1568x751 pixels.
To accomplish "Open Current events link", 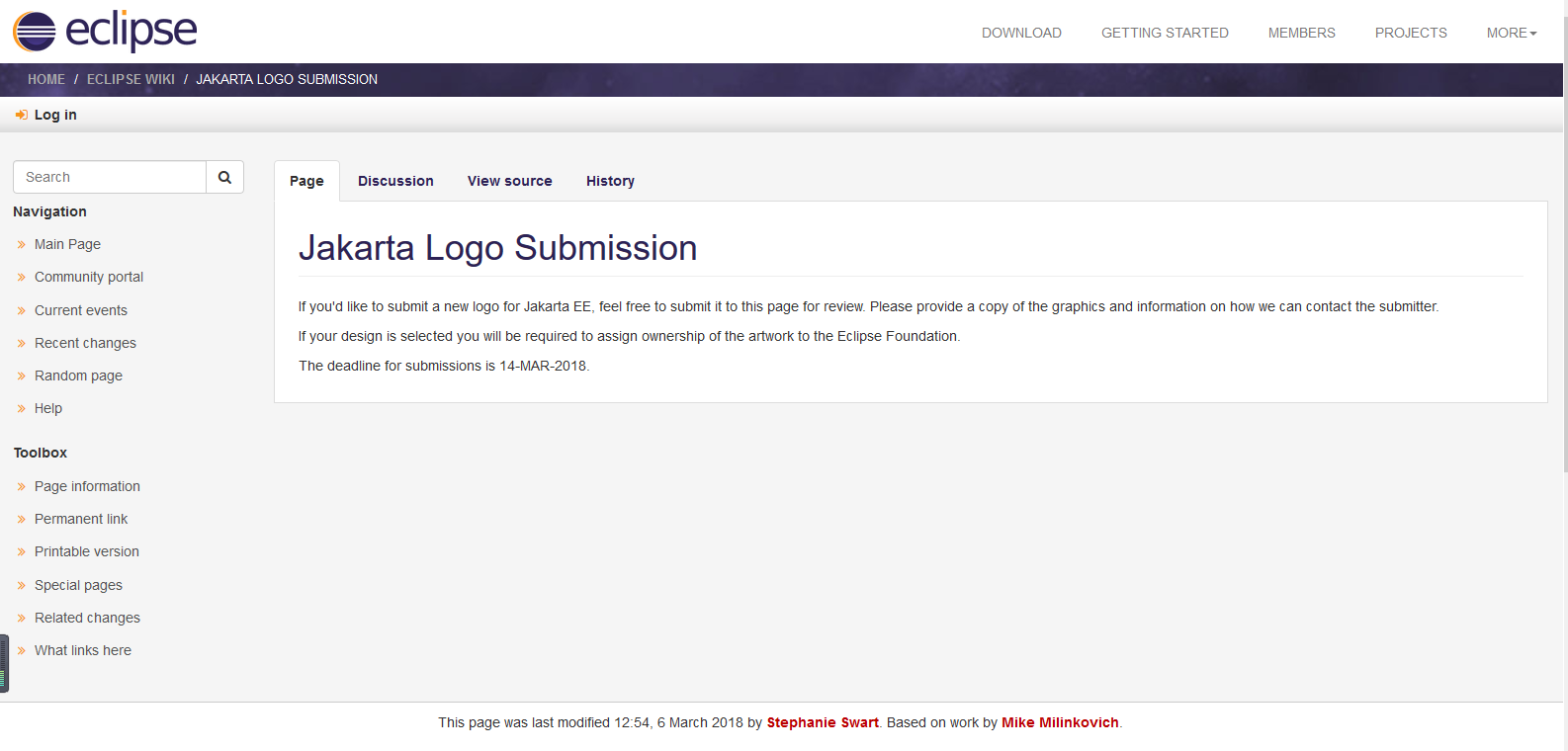I will 81,310.
